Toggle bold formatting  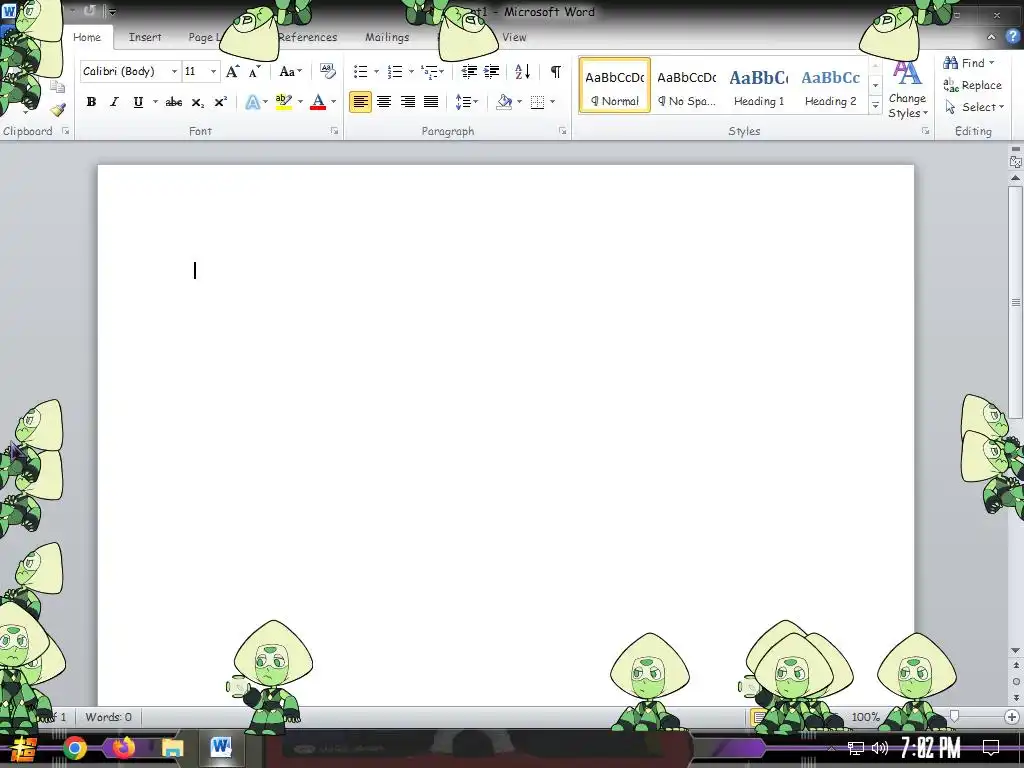coord(91,102)
